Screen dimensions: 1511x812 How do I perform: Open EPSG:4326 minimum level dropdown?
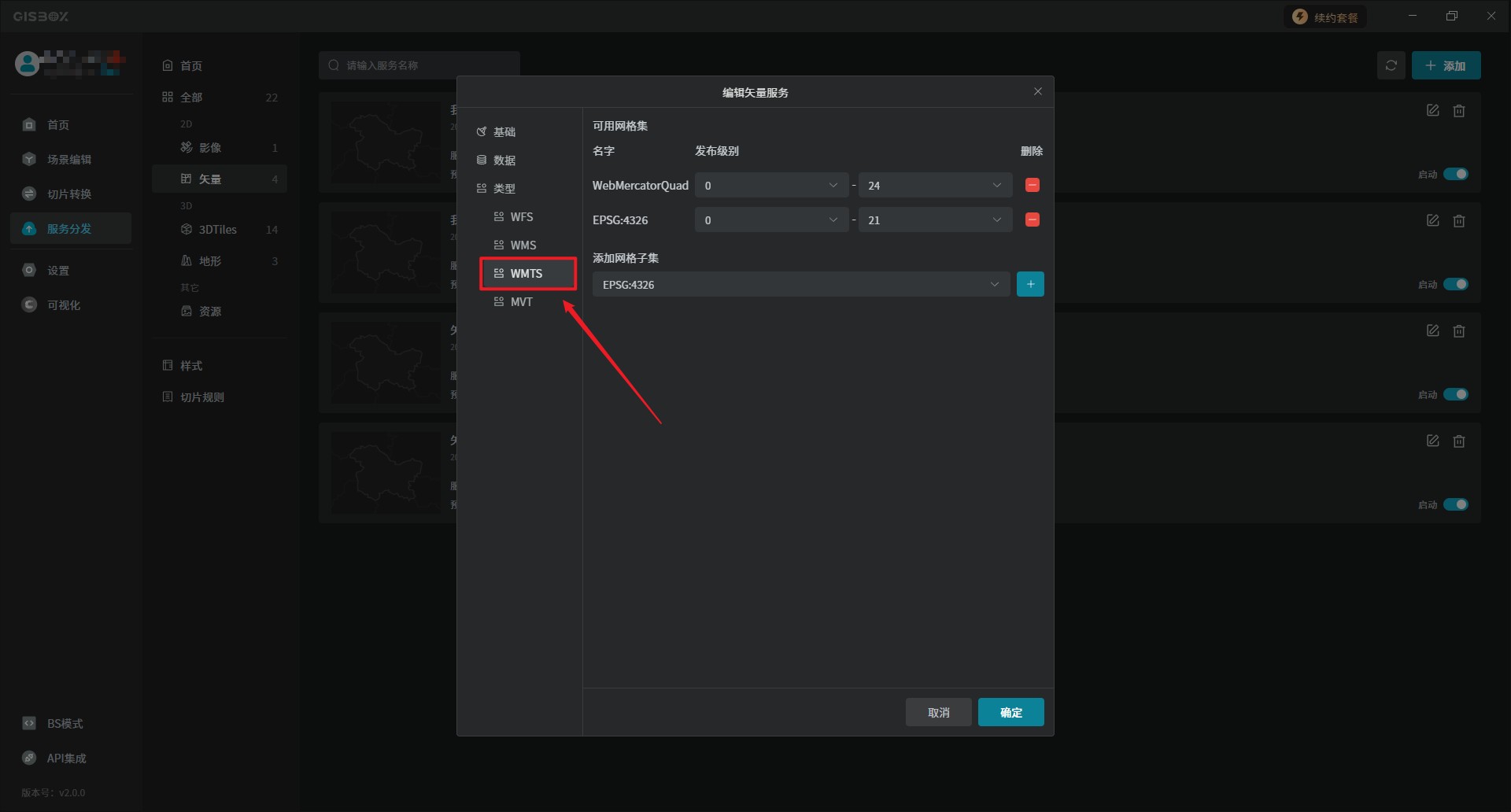tap(770, 220)
